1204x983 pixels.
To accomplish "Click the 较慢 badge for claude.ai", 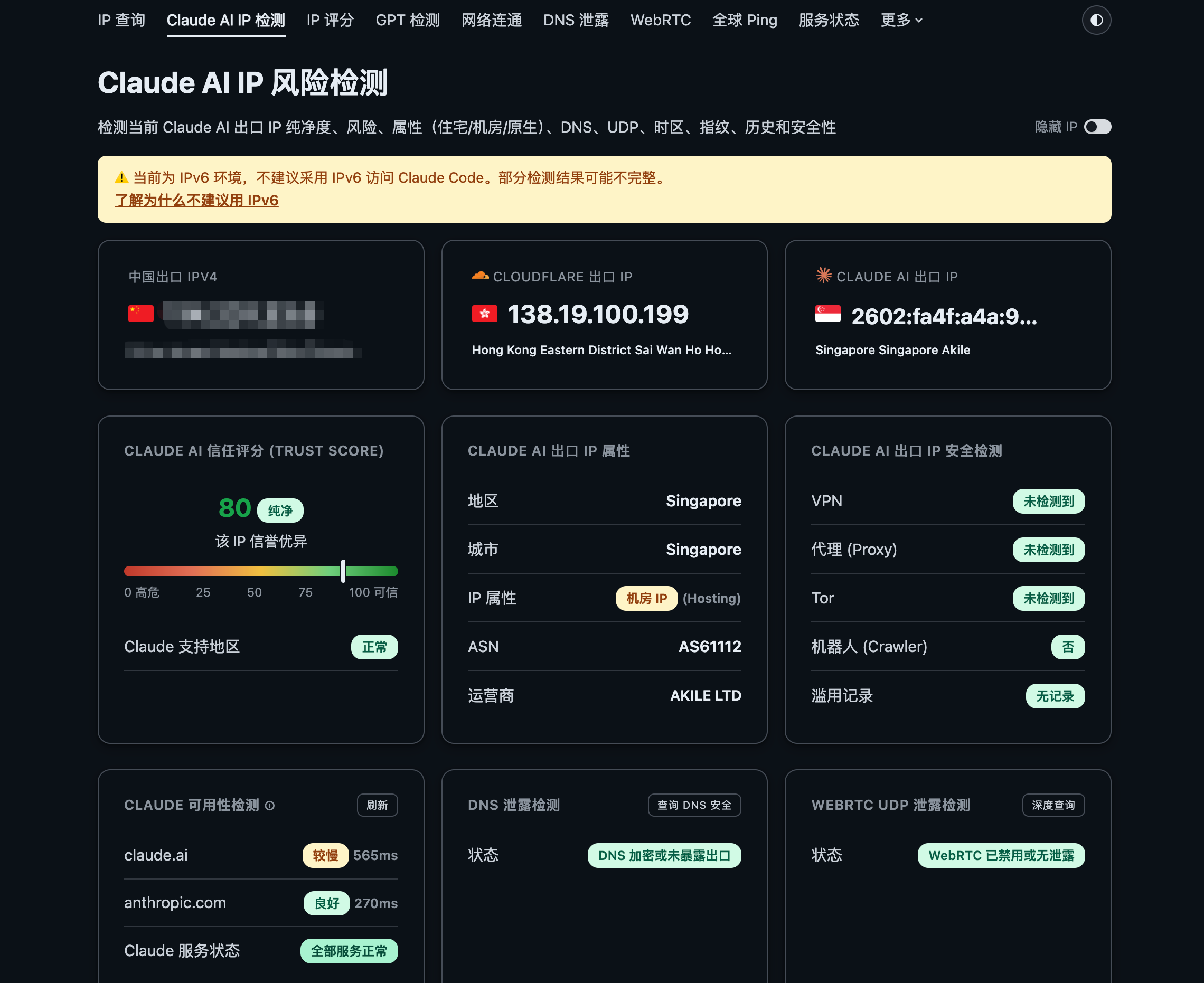I will coord(325,855).
